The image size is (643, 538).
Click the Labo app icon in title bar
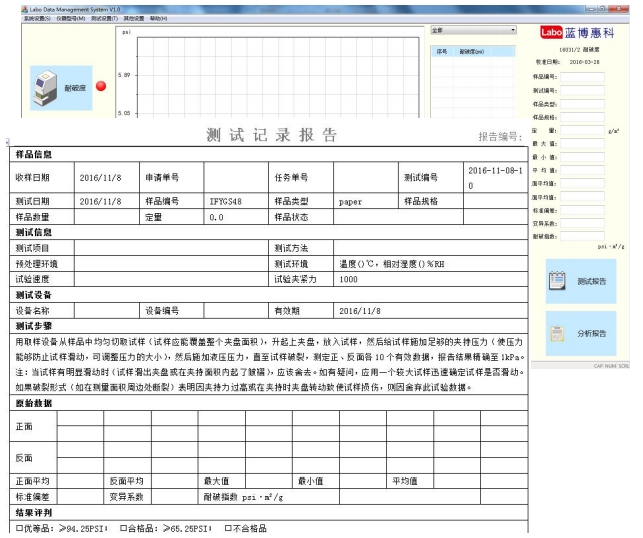coord(25,9)
